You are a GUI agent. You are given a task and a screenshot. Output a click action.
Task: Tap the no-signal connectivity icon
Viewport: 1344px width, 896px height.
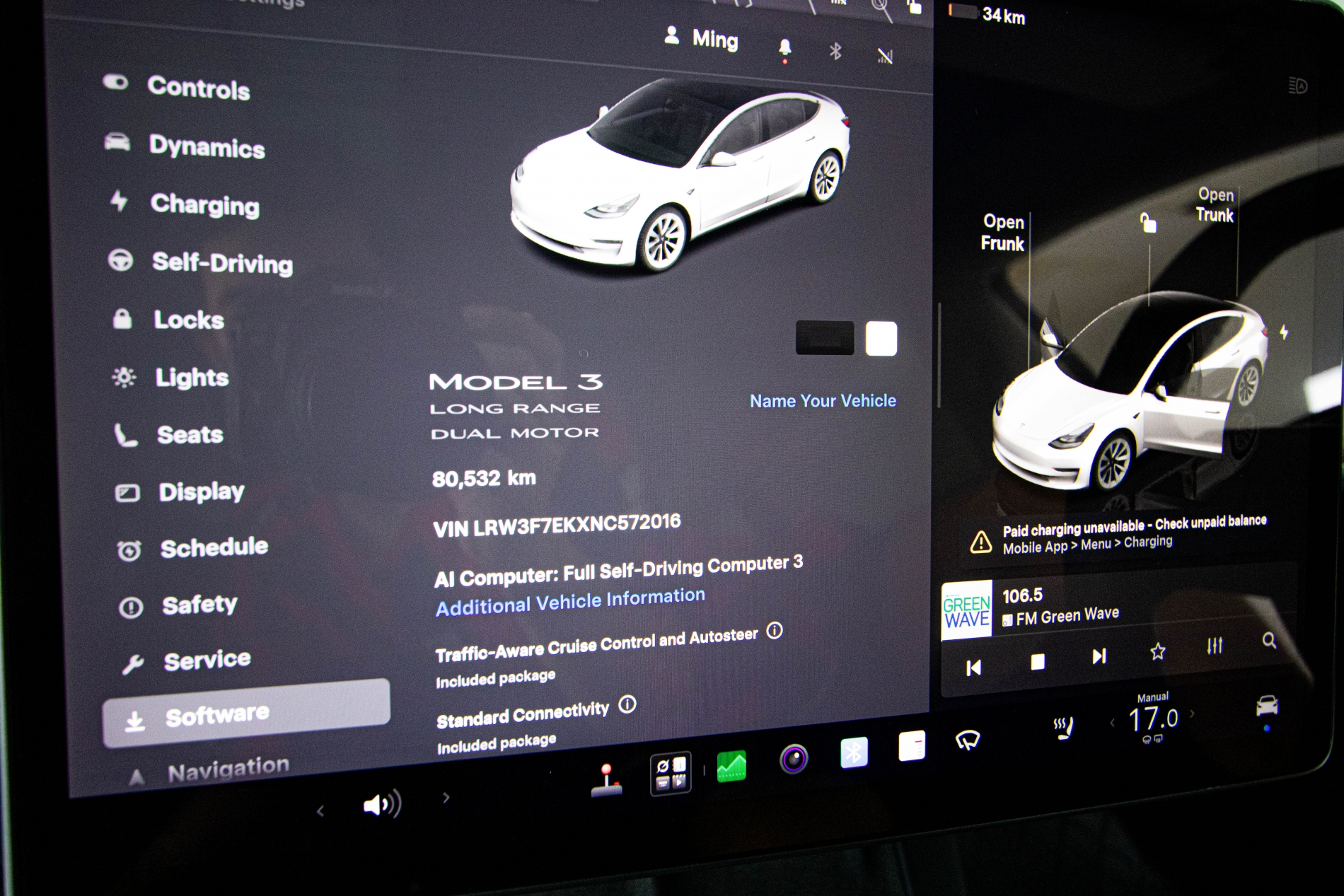pyautogui.click(x=885, y=55)
